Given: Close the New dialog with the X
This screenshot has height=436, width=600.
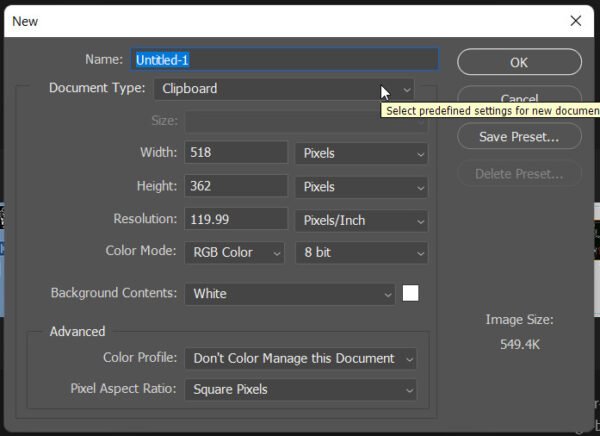Looking at the screenshot, I should (x=576, y=21).
